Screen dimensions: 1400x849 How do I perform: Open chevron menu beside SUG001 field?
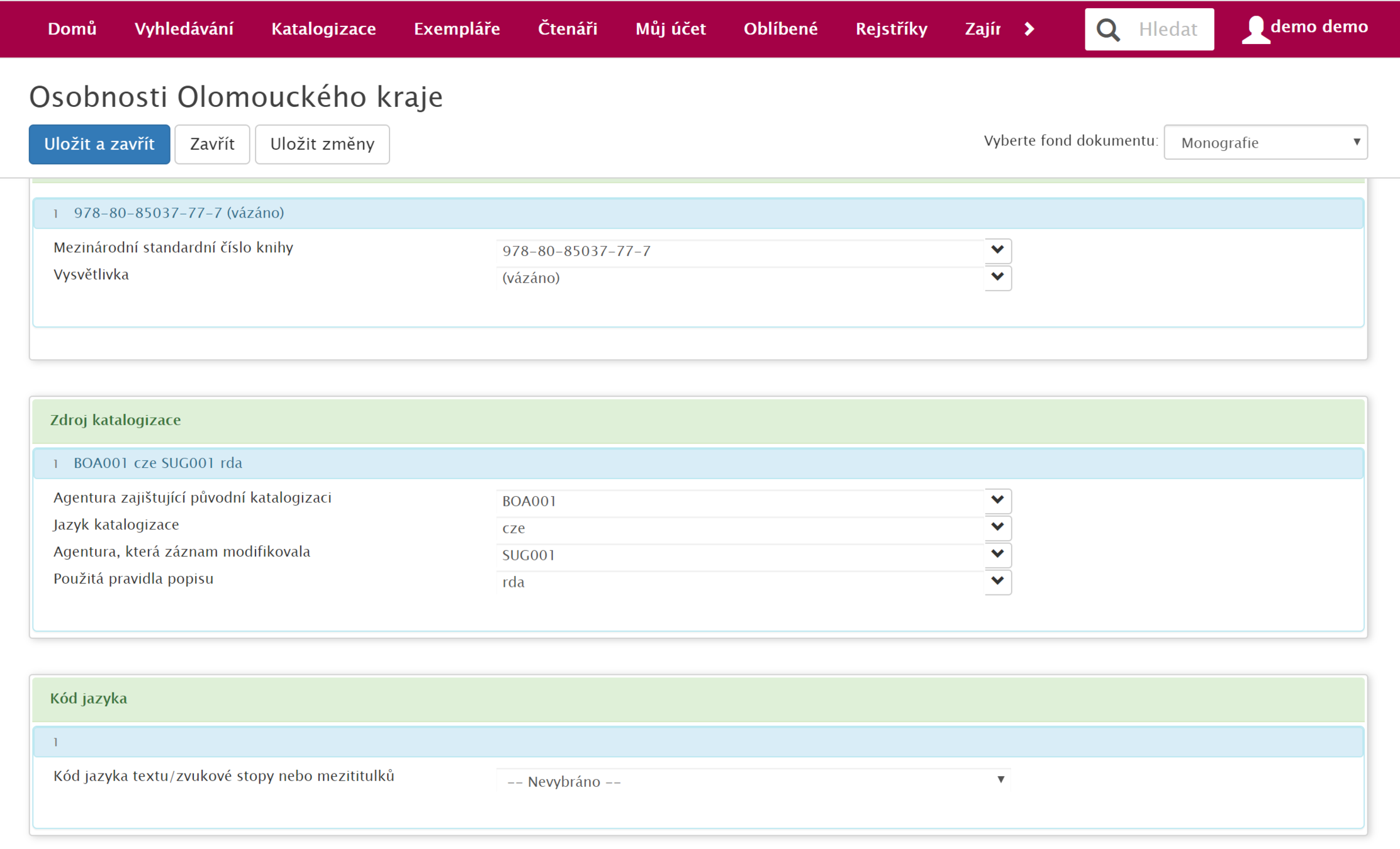click(x=997, y=555)
